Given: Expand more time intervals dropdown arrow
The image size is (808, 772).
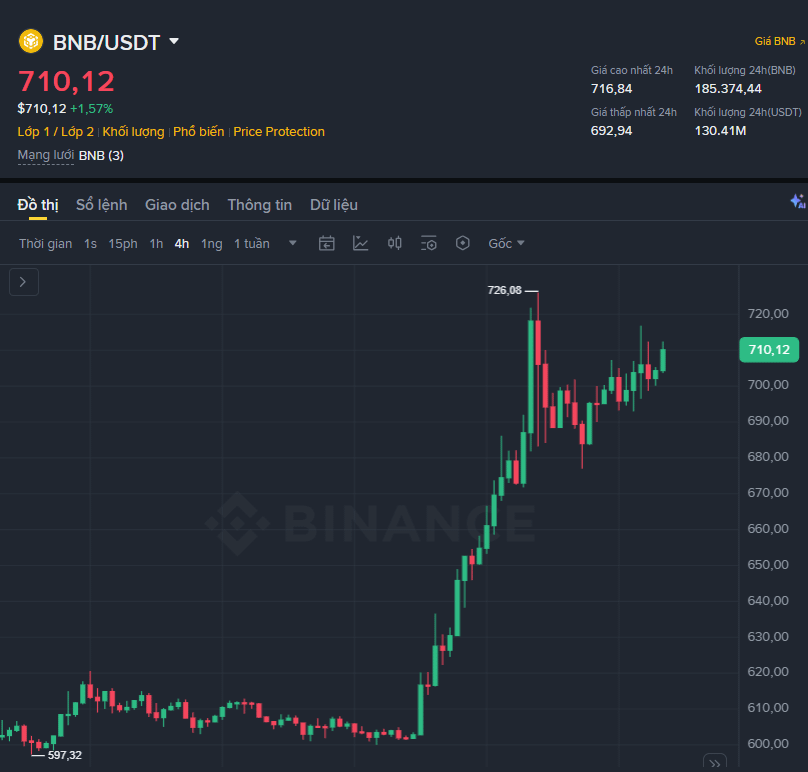Looking at the screenshot, I should 292,243.
